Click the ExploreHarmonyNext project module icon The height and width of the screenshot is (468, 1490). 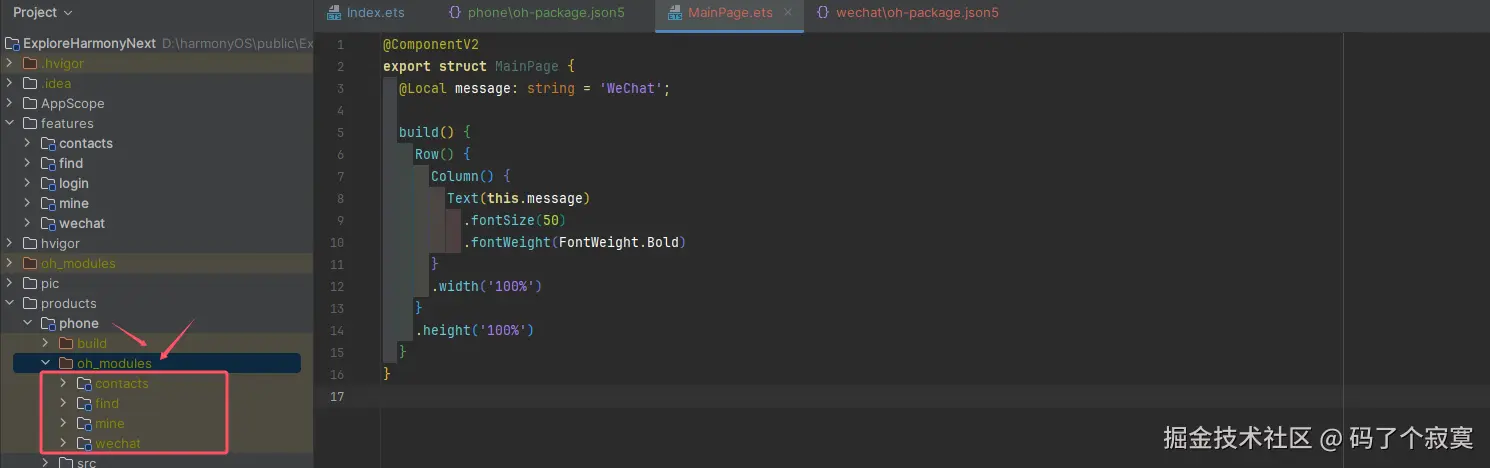(x=13, y=44)
